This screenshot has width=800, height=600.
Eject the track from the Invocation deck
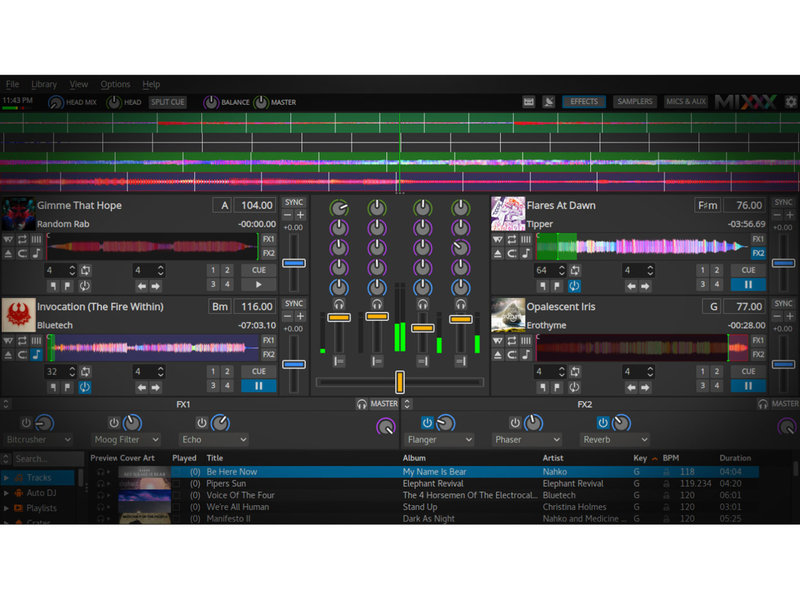[9, 354]
